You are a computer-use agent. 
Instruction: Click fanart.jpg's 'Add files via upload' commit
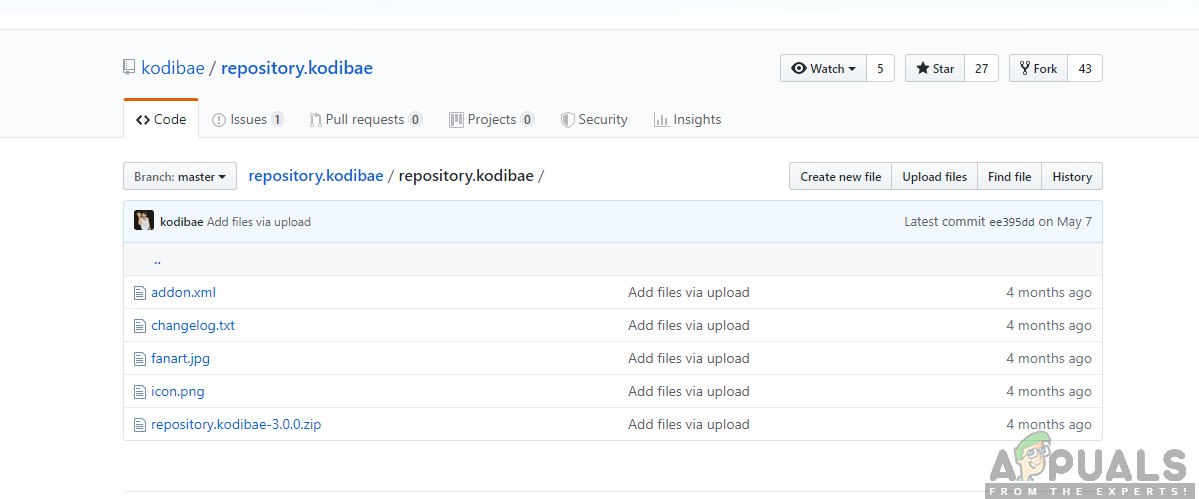pyautogui.click(x=689, y=358)
